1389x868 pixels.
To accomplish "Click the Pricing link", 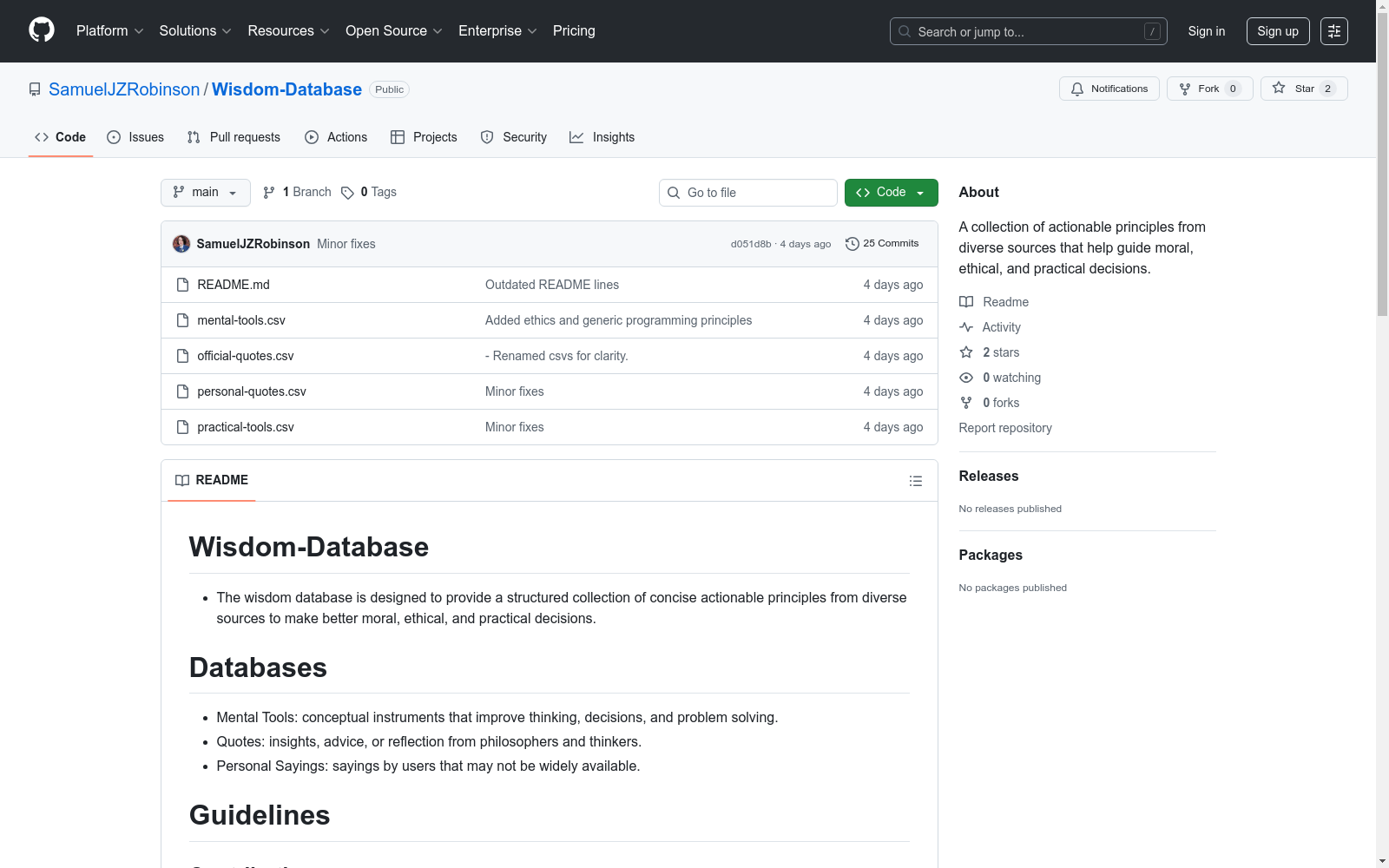I will pyautogui.click(x=574, y=31).
